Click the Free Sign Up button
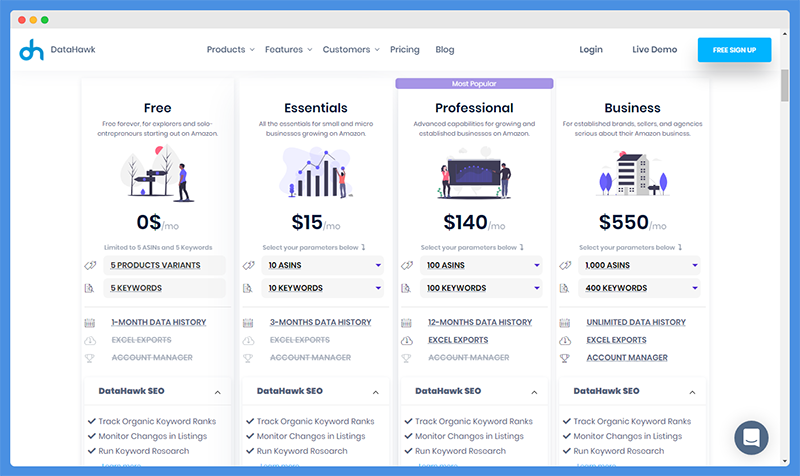This screenshot has height=476, width=800. click(734, 50)
